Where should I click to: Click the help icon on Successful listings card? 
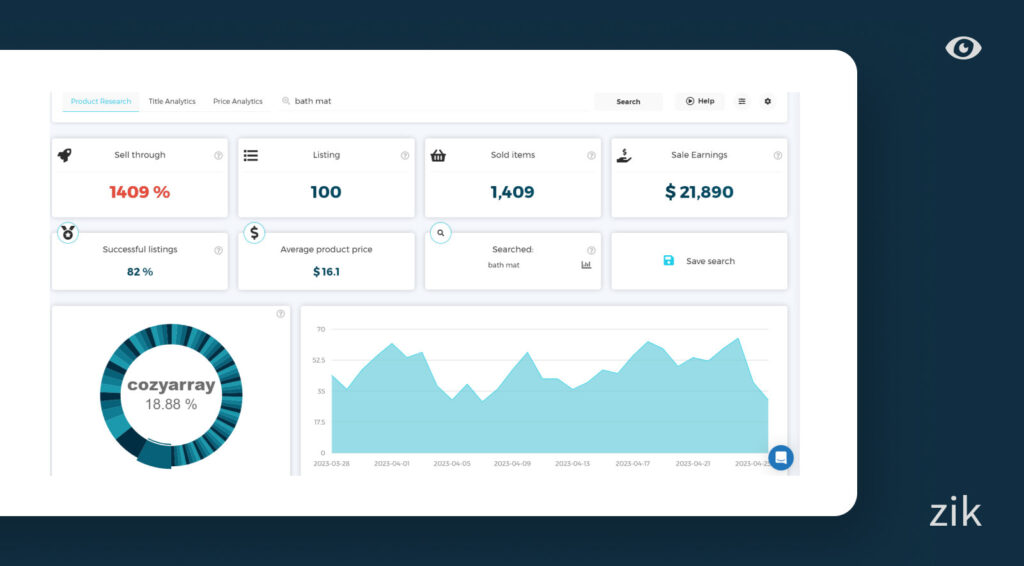tap(218, 250)
